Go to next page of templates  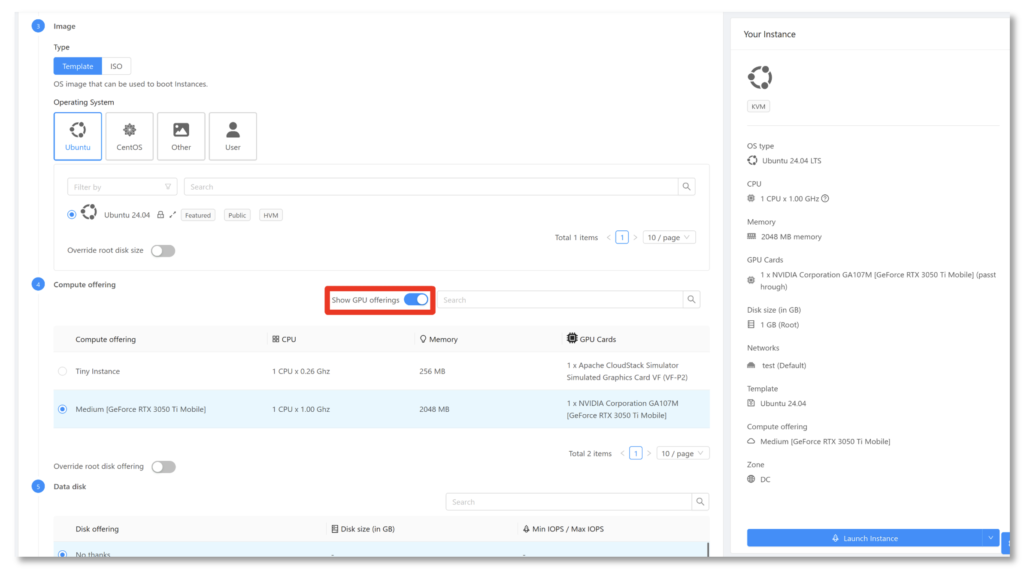pyautogui.click(x=635, y=237)
